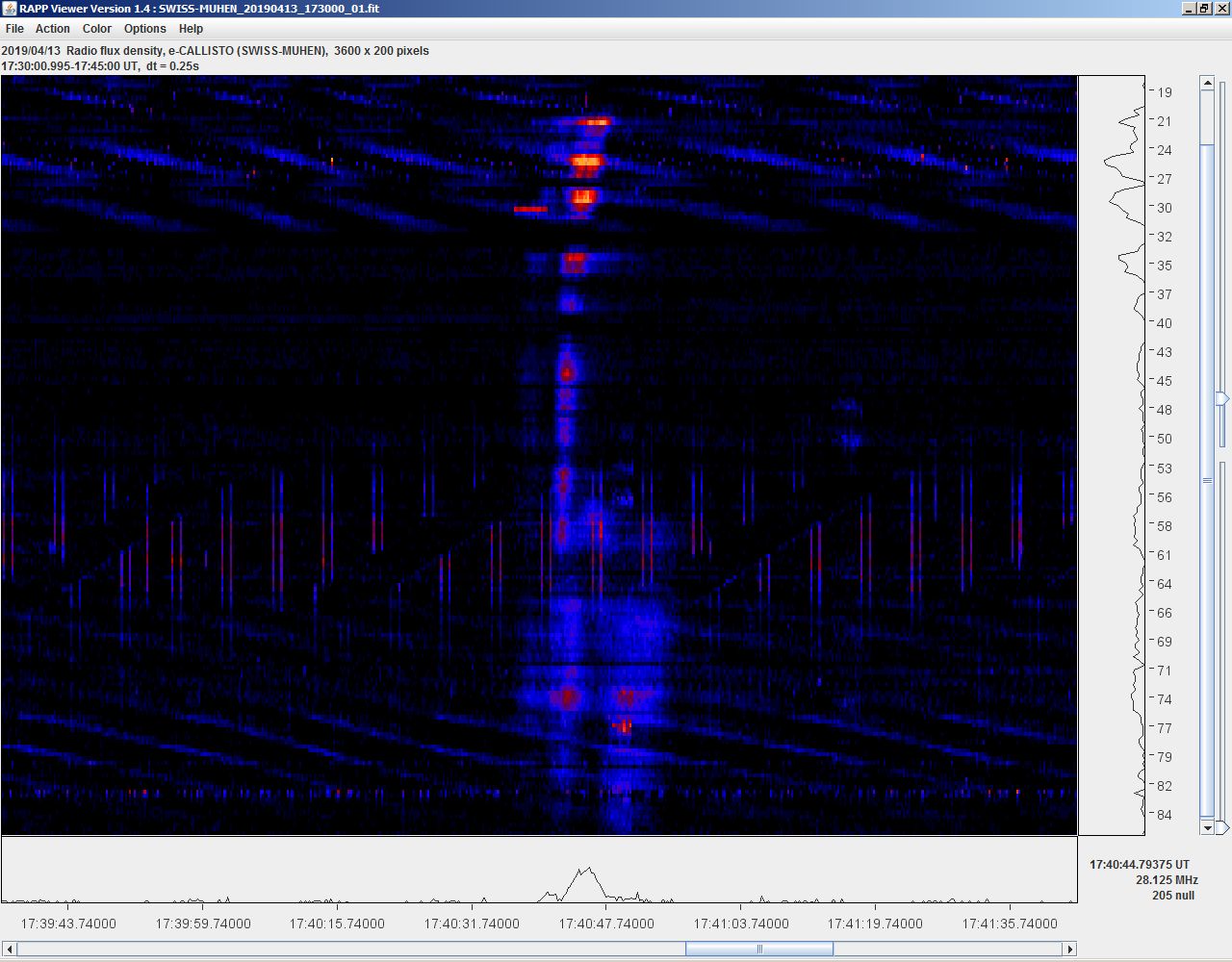Click the lower slider knob at the bottom right
This screenshot has width=1232, height=962.
[1223, 827]
